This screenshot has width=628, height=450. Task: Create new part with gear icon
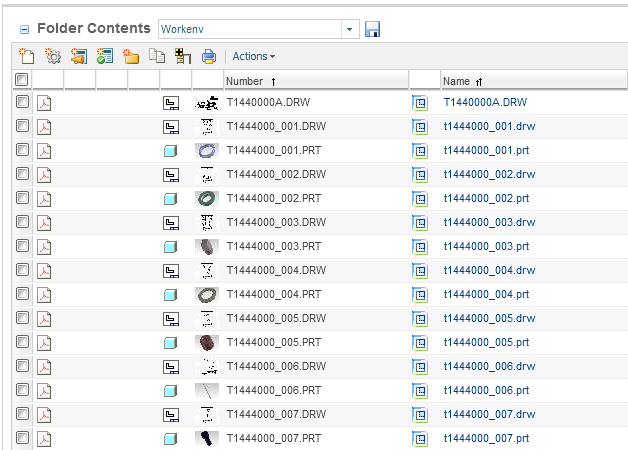[x=53, y=56]
